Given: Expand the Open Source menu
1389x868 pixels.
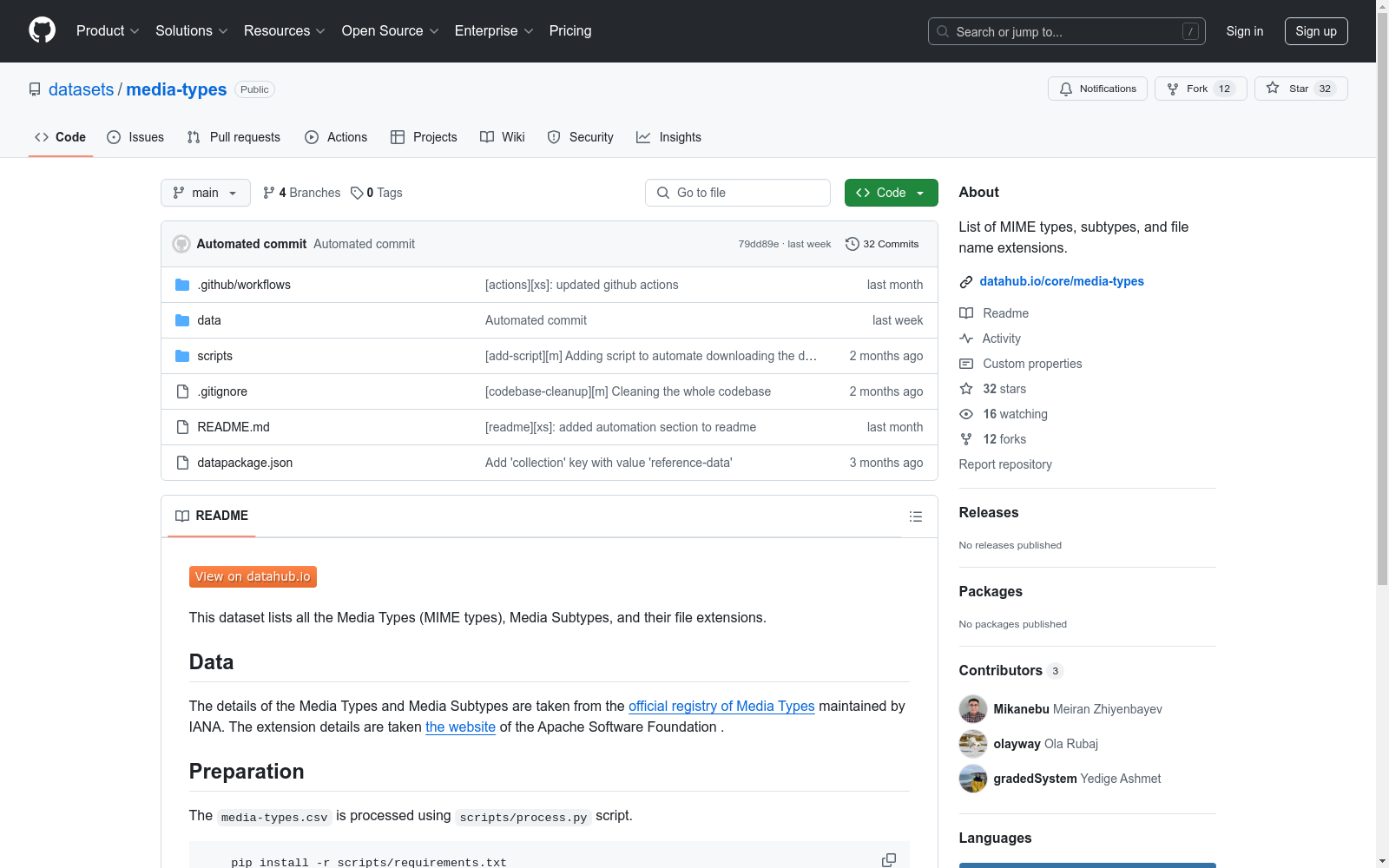Looking at the screenshot, I should click(x=391, y=30).
